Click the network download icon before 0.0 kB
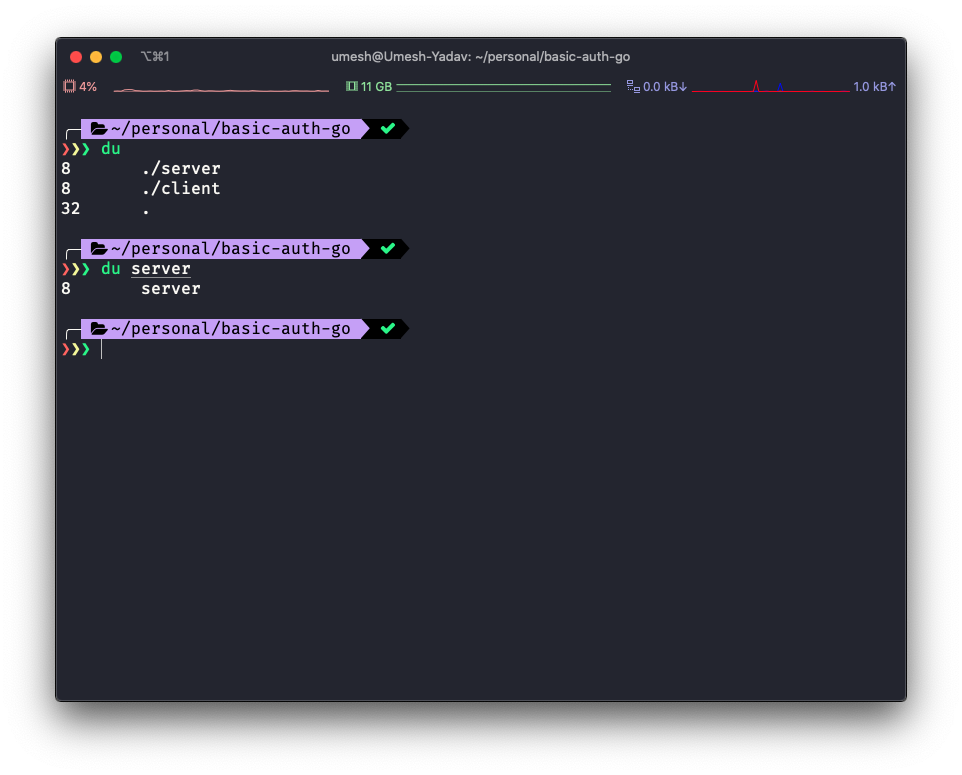This screenshot has height=775, width=962. (632, 87)
